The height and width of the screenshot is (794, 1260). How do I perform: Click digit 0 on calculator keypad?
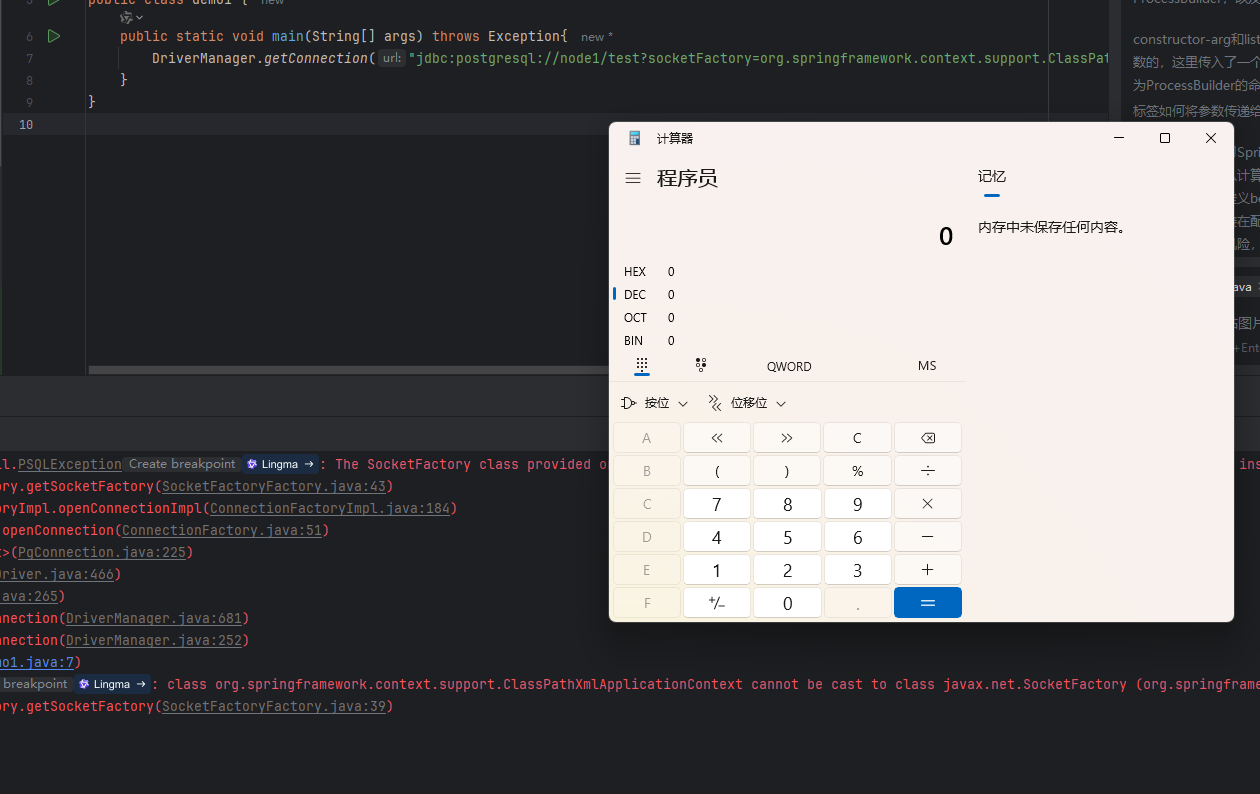coord(787,603)
